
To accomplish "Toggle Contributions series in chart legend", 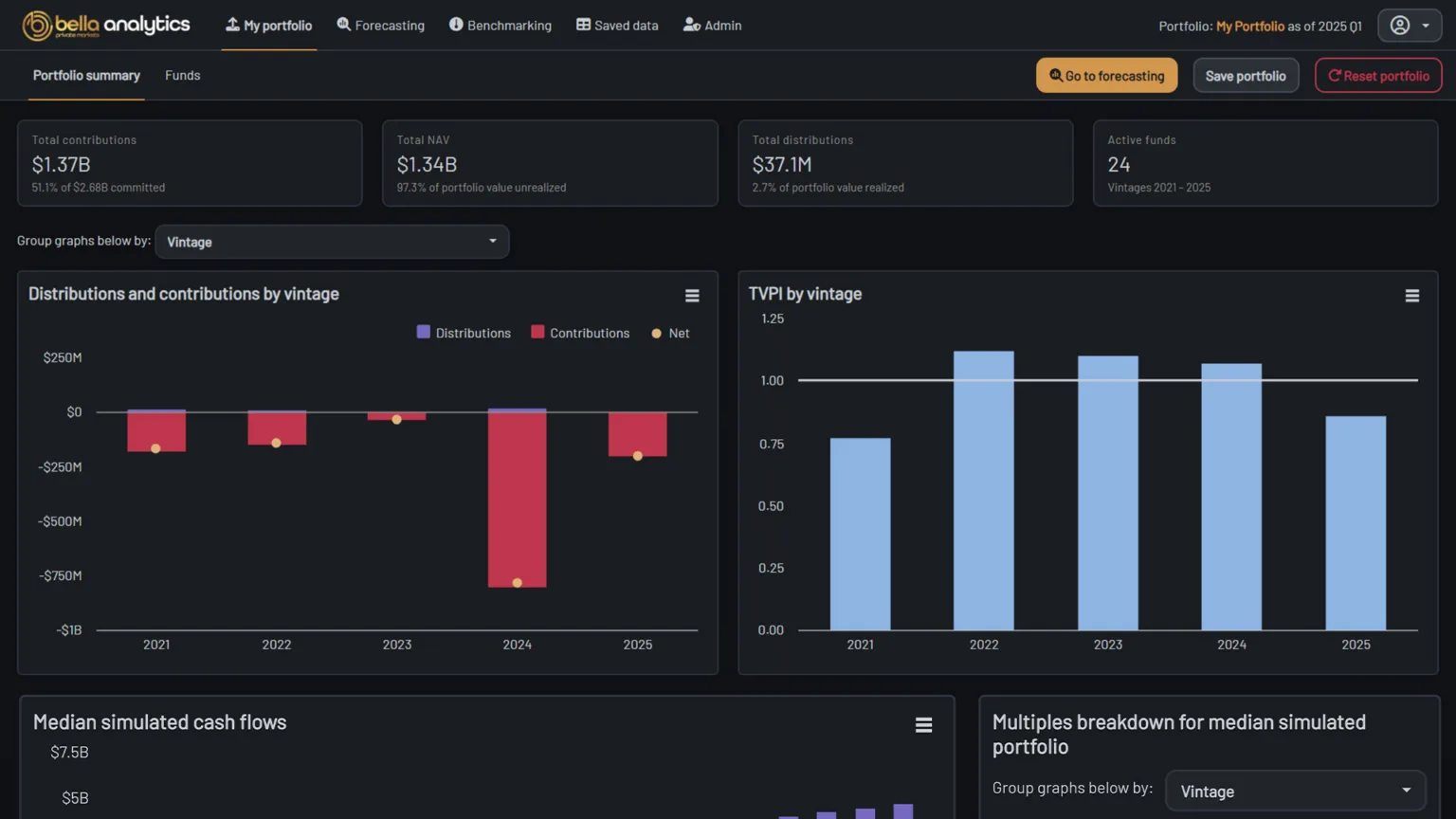I will coord(580,333).
